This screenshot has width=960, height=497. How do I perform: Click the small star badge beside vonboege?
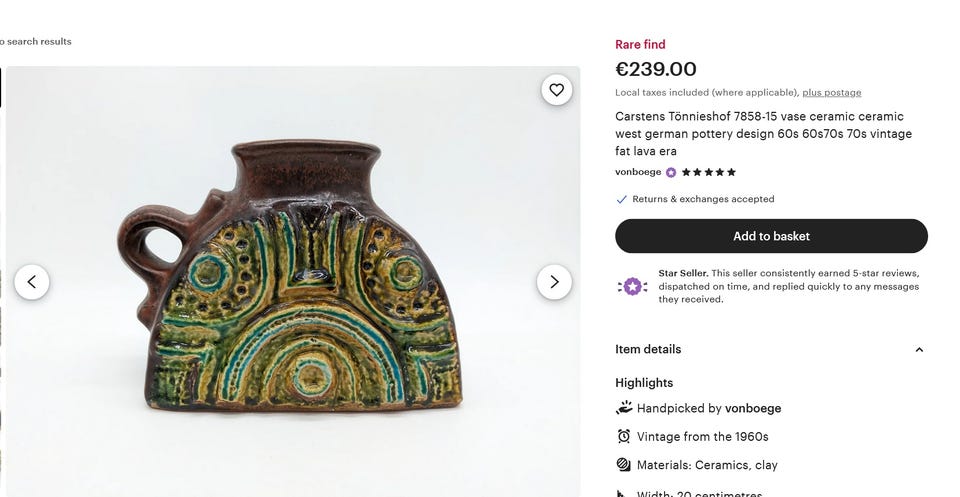(671, 172)
